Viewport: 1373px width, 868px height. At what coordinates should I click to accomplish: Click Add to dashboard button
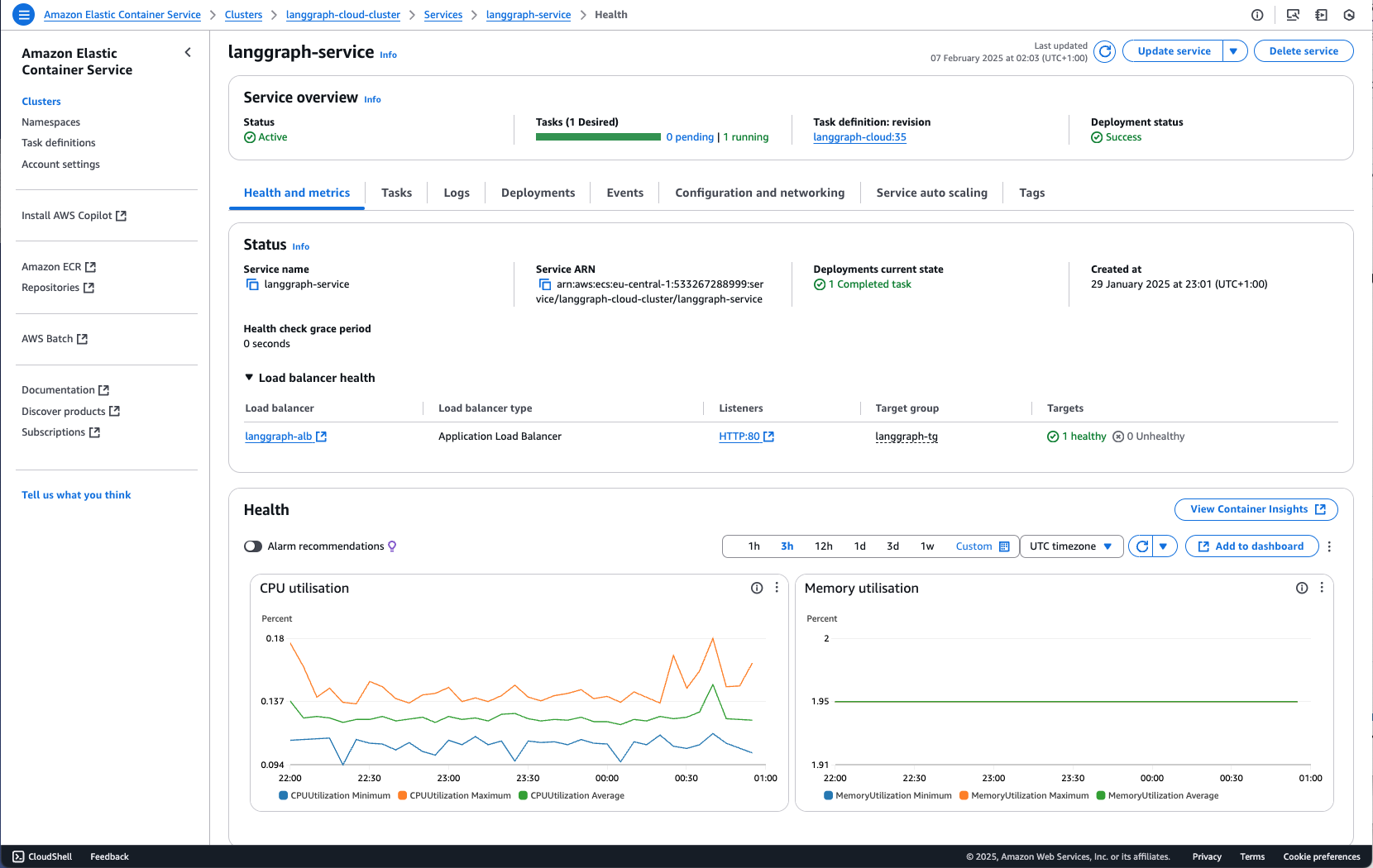1251,546
